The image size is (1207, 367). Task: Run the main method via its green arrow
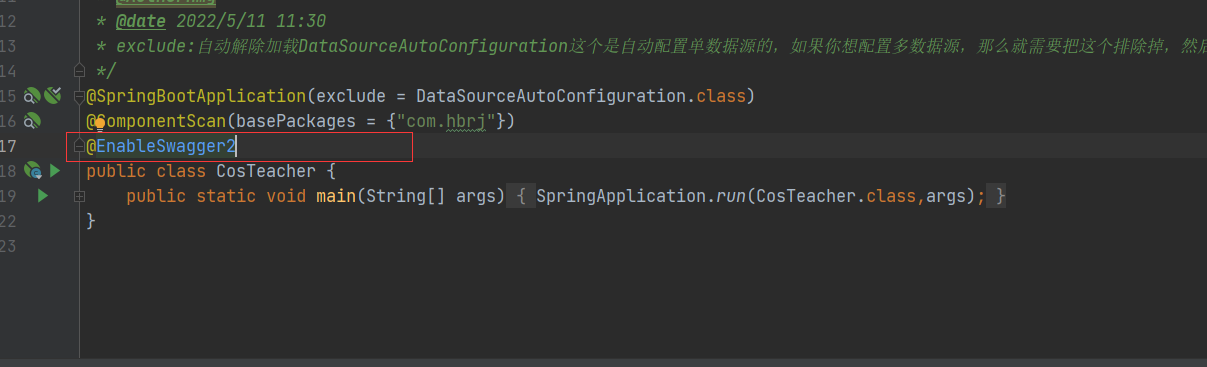[42, 196]
